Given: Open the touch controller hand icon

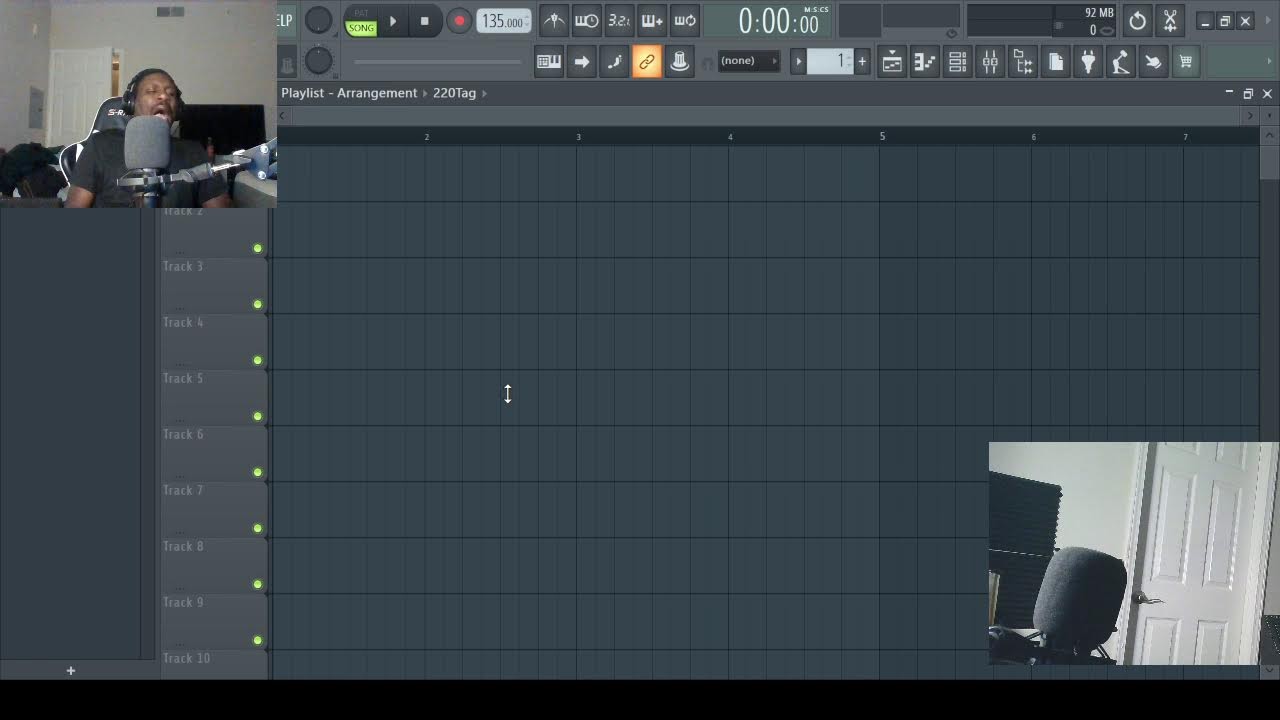Looking at the screenshot, I should [x=1153, y=62].
